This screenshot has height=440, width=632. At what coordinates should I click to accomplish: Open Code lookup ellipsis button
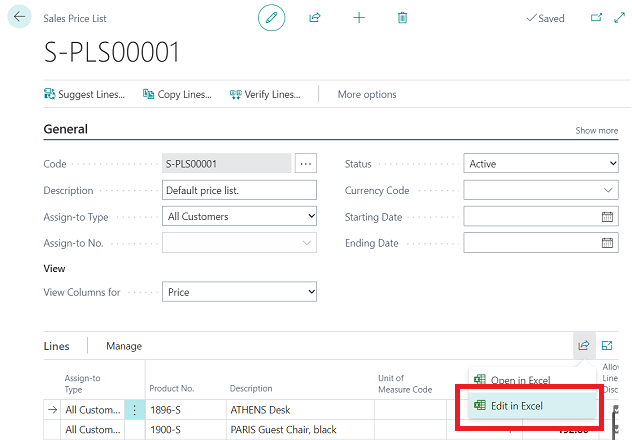click(x=306, y=164)
